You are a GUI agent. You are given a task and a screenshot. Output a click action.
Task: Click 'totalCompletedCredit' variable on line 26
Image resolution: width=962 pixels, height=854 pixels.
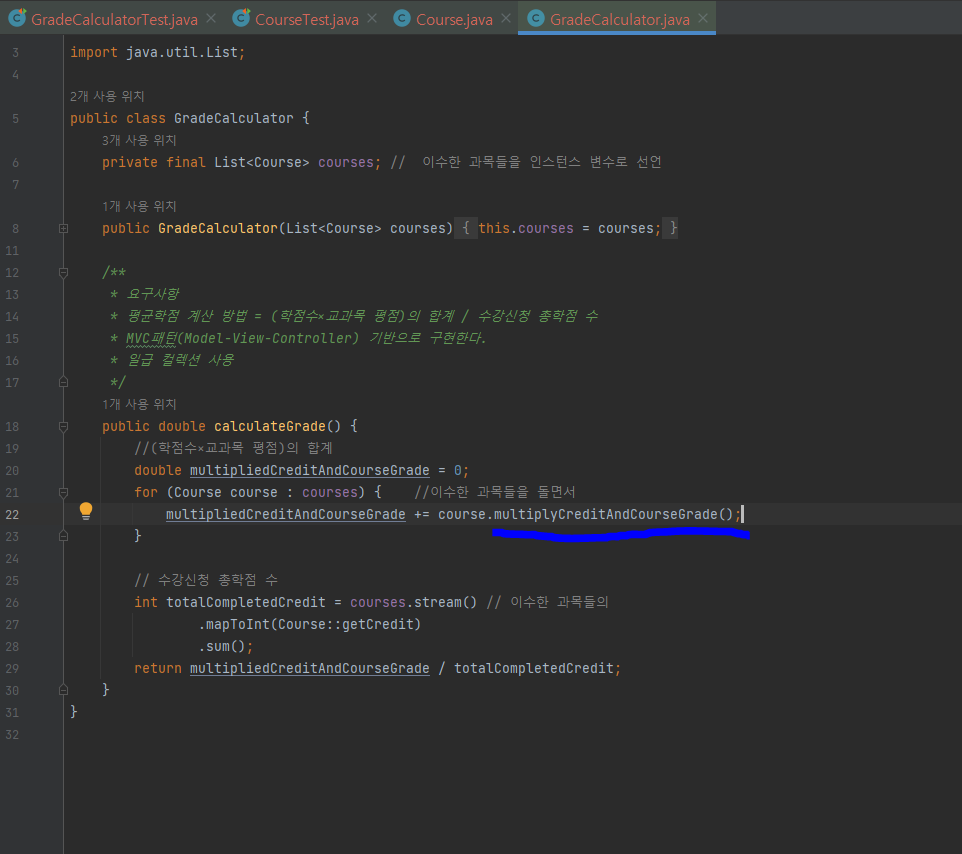coord(246,602)
